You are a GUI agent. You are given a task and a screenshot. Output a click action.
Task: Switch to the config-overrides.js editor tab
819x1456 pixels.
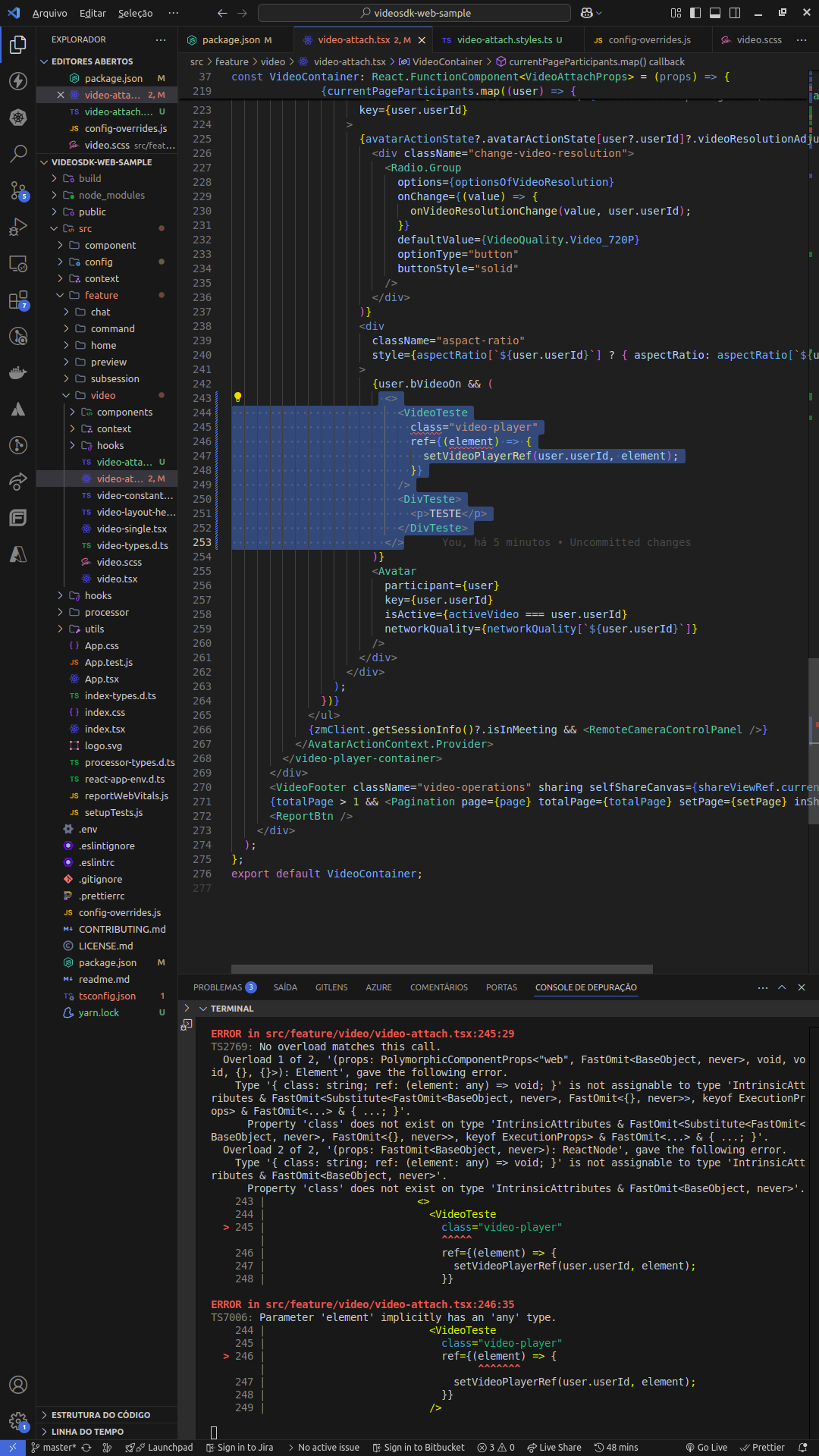pyautogui.click(x=648, y=40)
